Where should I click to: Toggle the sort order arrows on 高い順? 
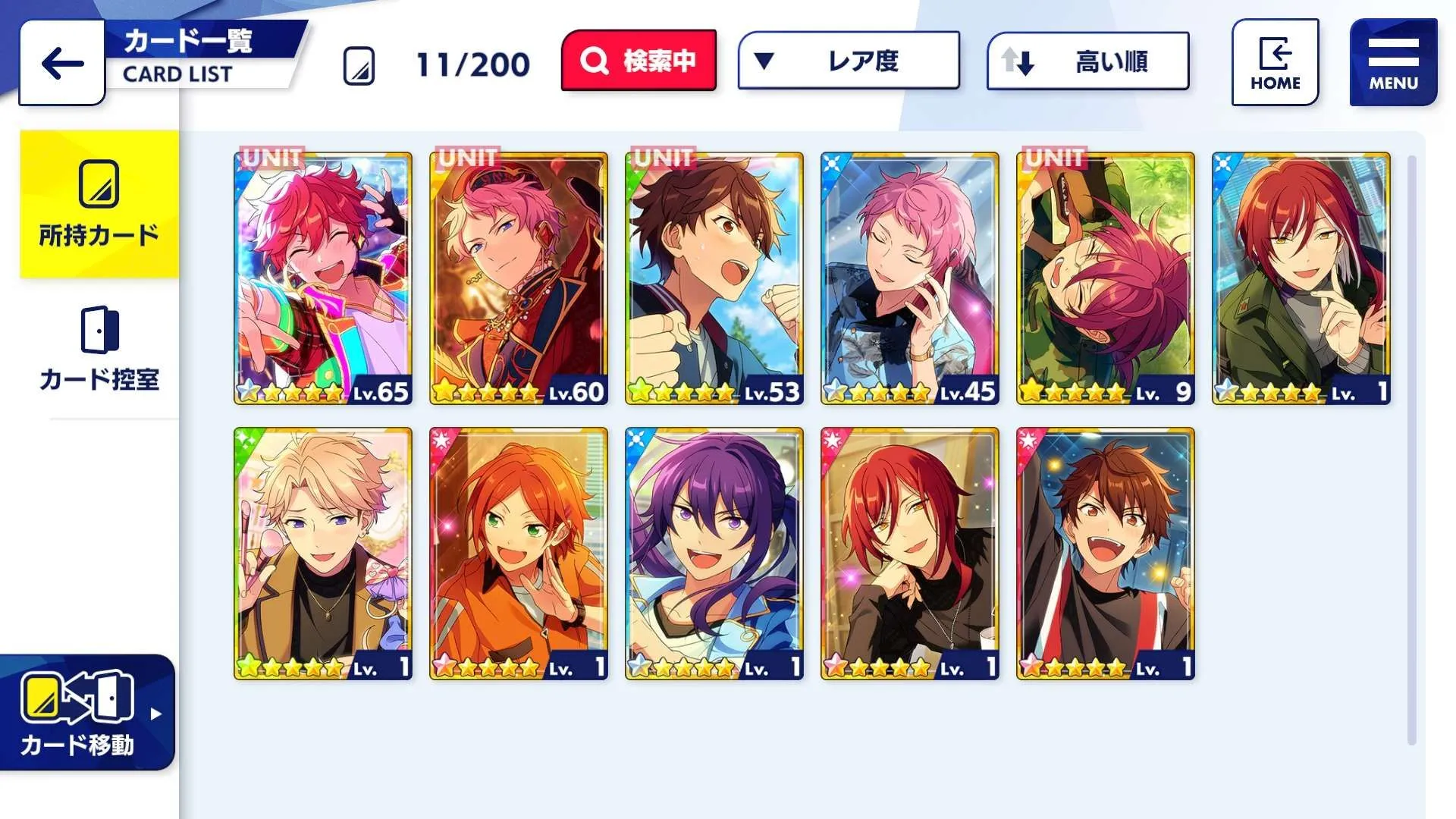(1018, 61)
